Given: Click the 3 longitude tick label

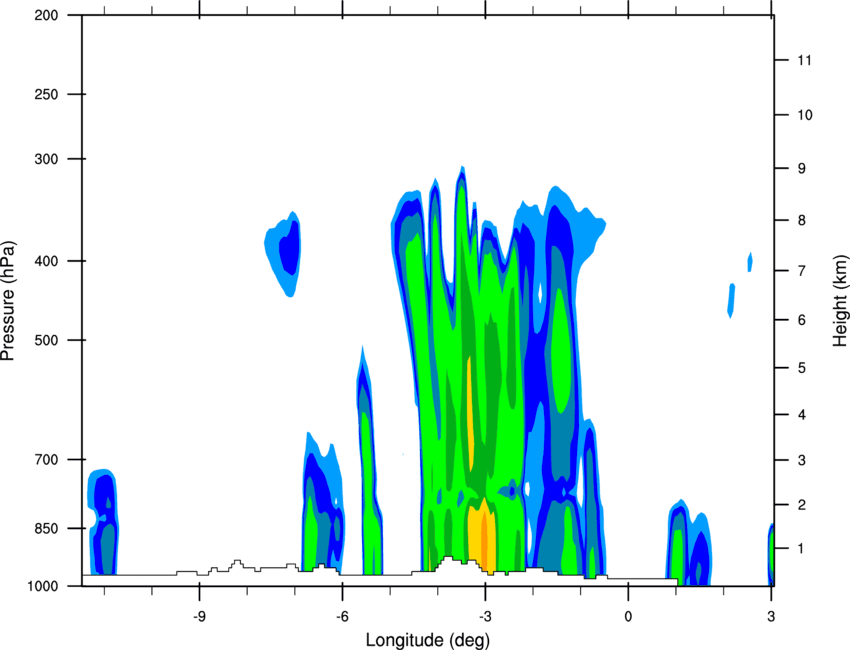Looking at the screenshot, I should [771, 617].
